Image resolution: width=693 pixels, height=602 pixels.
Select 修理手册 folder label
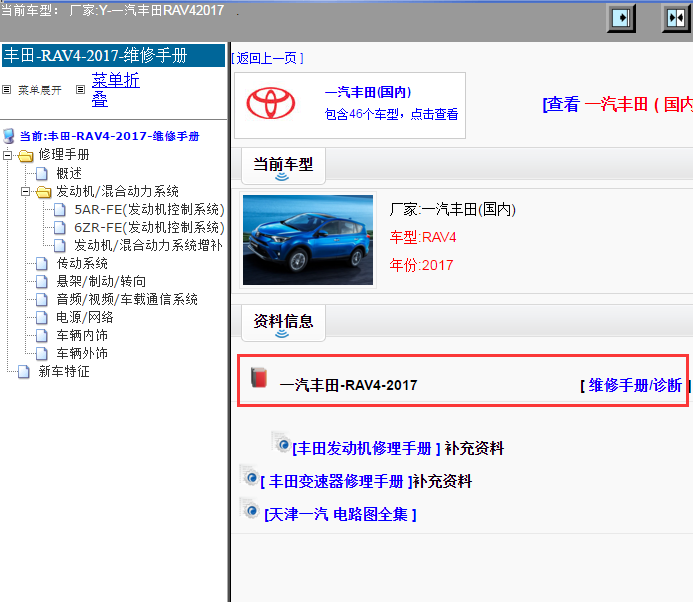tap(64, 155)
